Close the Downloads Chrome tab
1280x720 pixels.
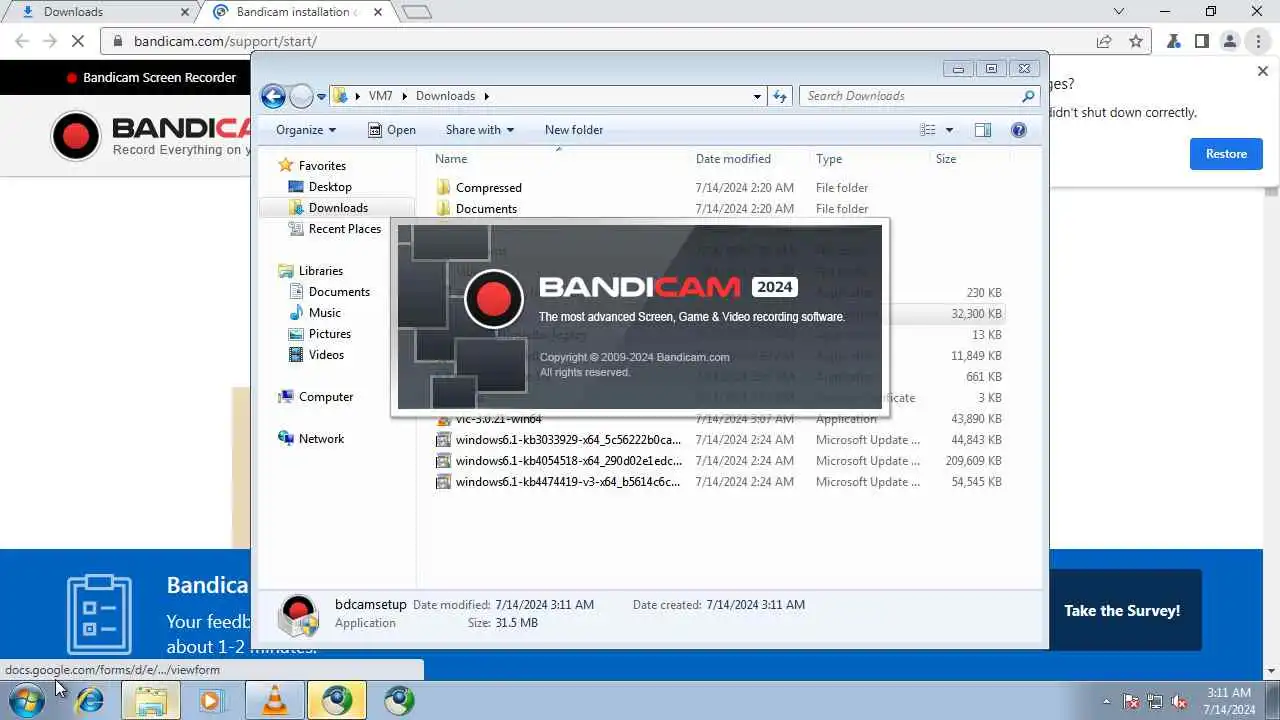[184, 12]
